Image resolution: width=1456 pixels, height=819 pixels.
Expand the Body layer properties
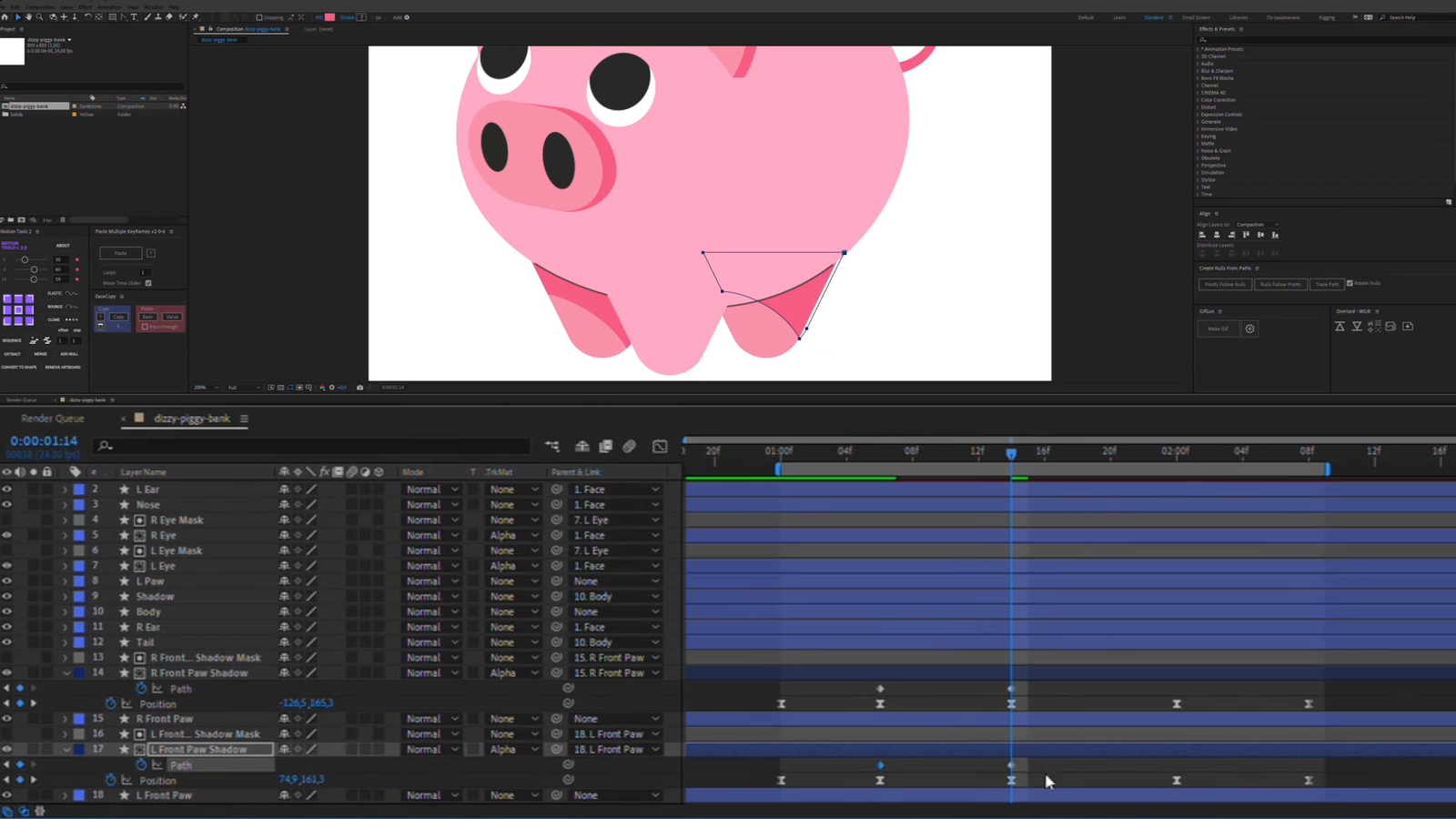65,612
